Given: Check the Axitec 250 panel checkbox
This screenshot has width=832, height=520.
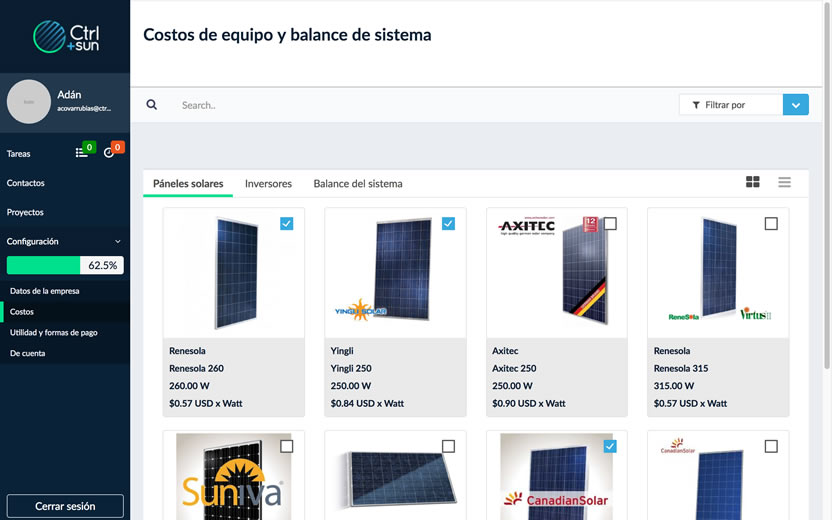Looking at the screenshot, I should tap(610, 223).
